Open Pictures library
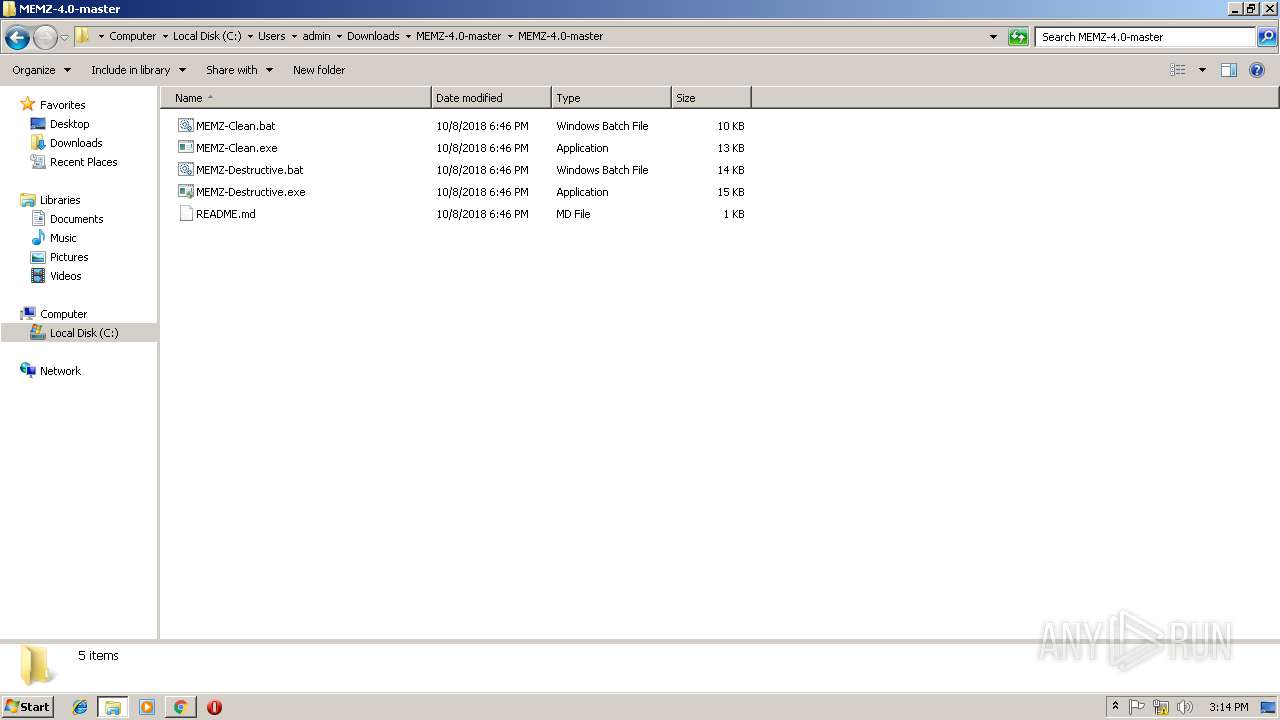1280x720 pixels. point(69,257)
